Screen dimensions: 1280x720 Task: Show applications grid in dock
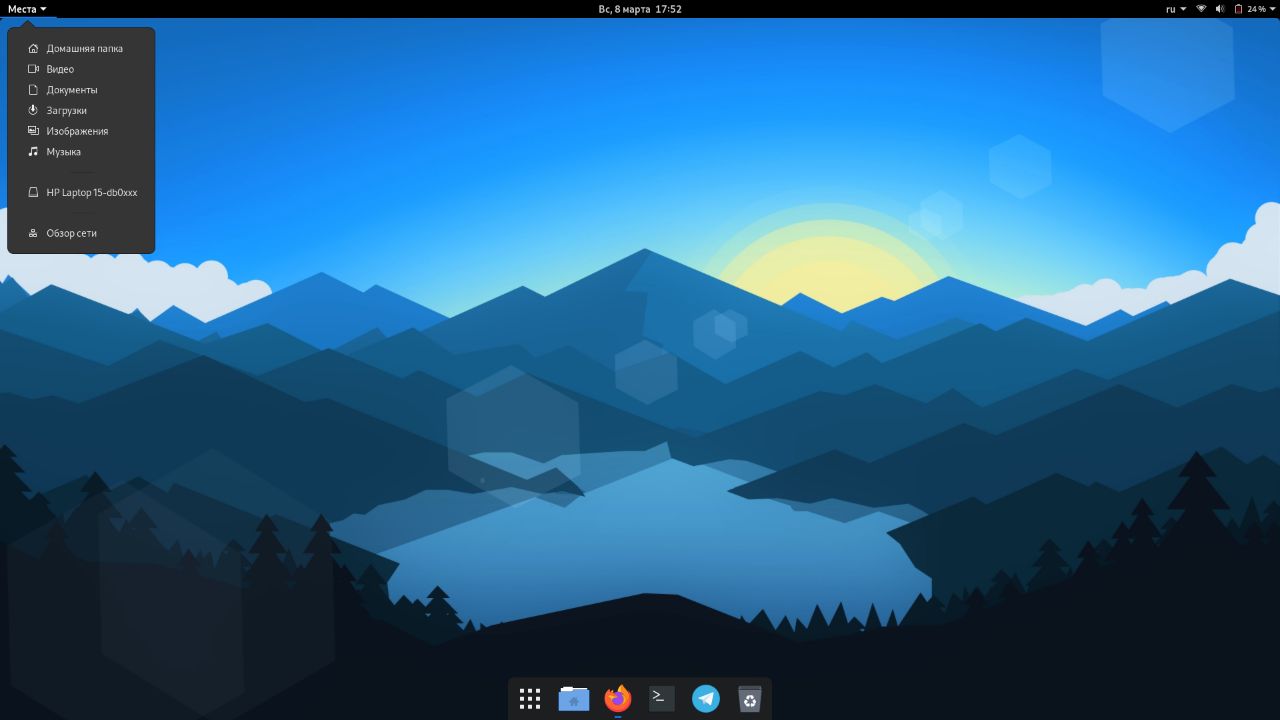pos(530,698)
